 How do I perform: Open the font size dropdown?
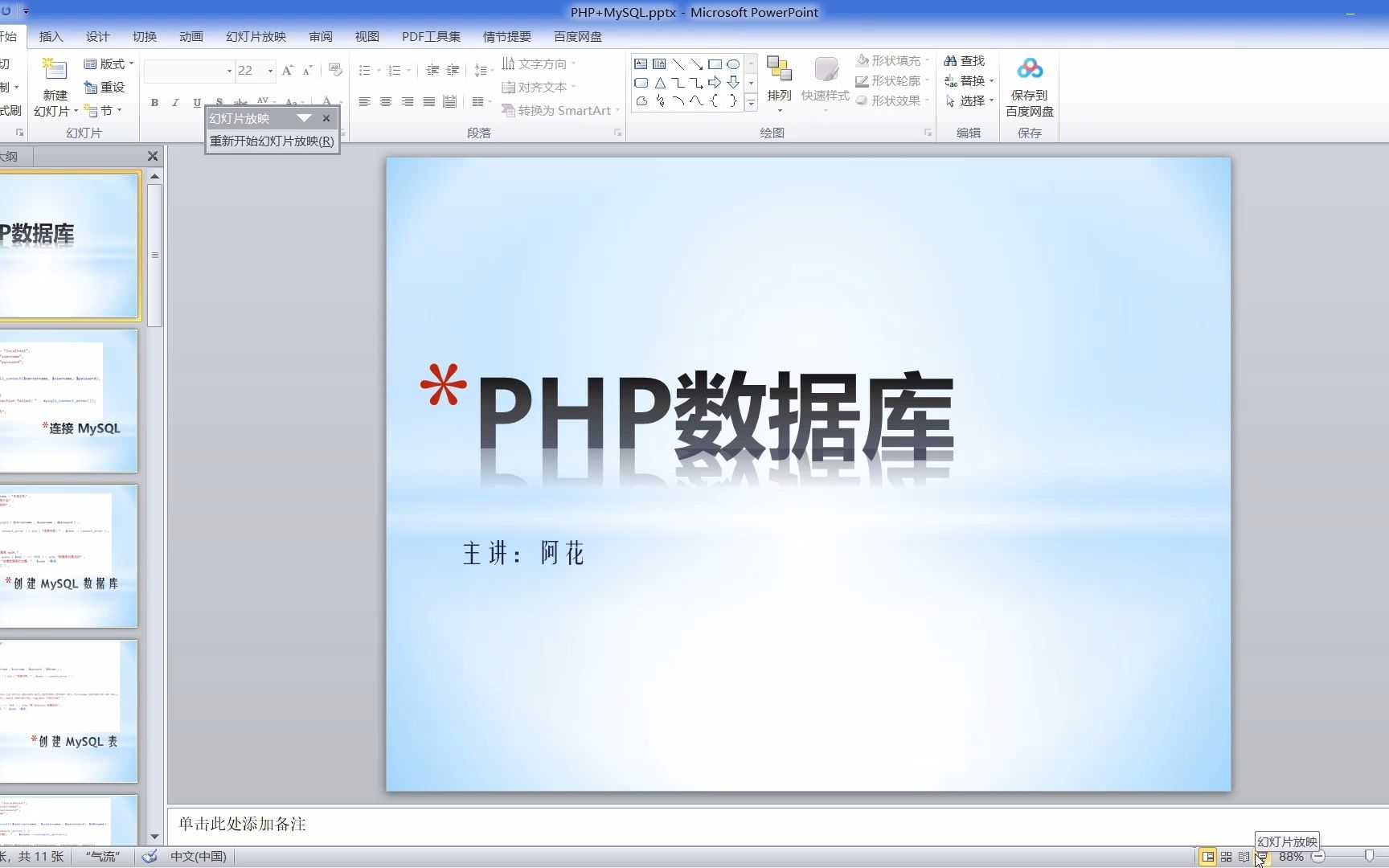tap(270, 71)
